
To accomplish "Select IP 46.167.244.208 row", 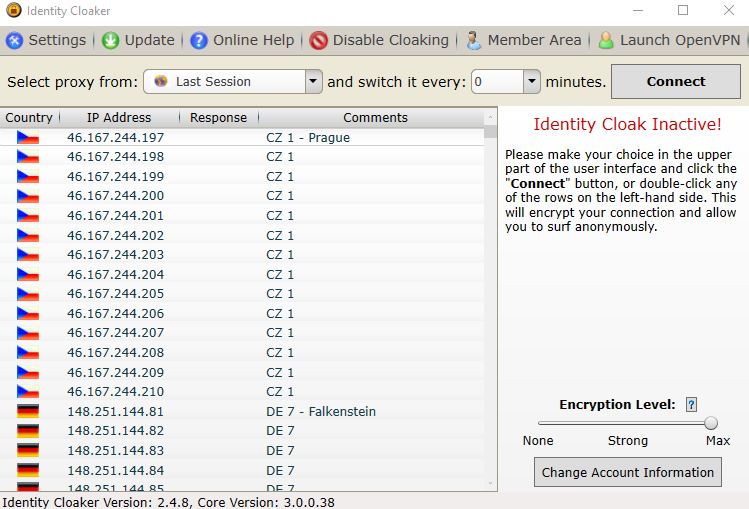I will (242, 352).
